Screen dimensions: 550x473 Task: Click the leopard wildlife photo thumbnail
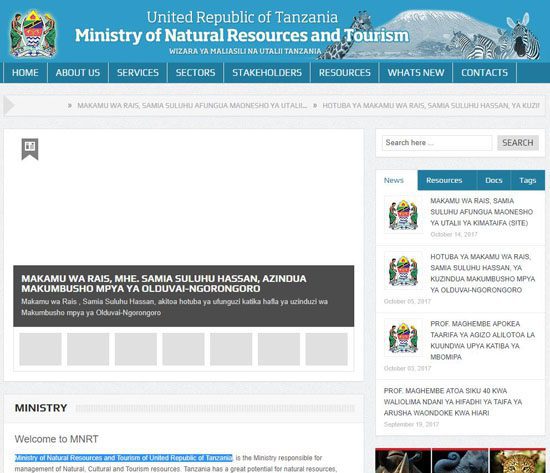click(x=517, y=461)
